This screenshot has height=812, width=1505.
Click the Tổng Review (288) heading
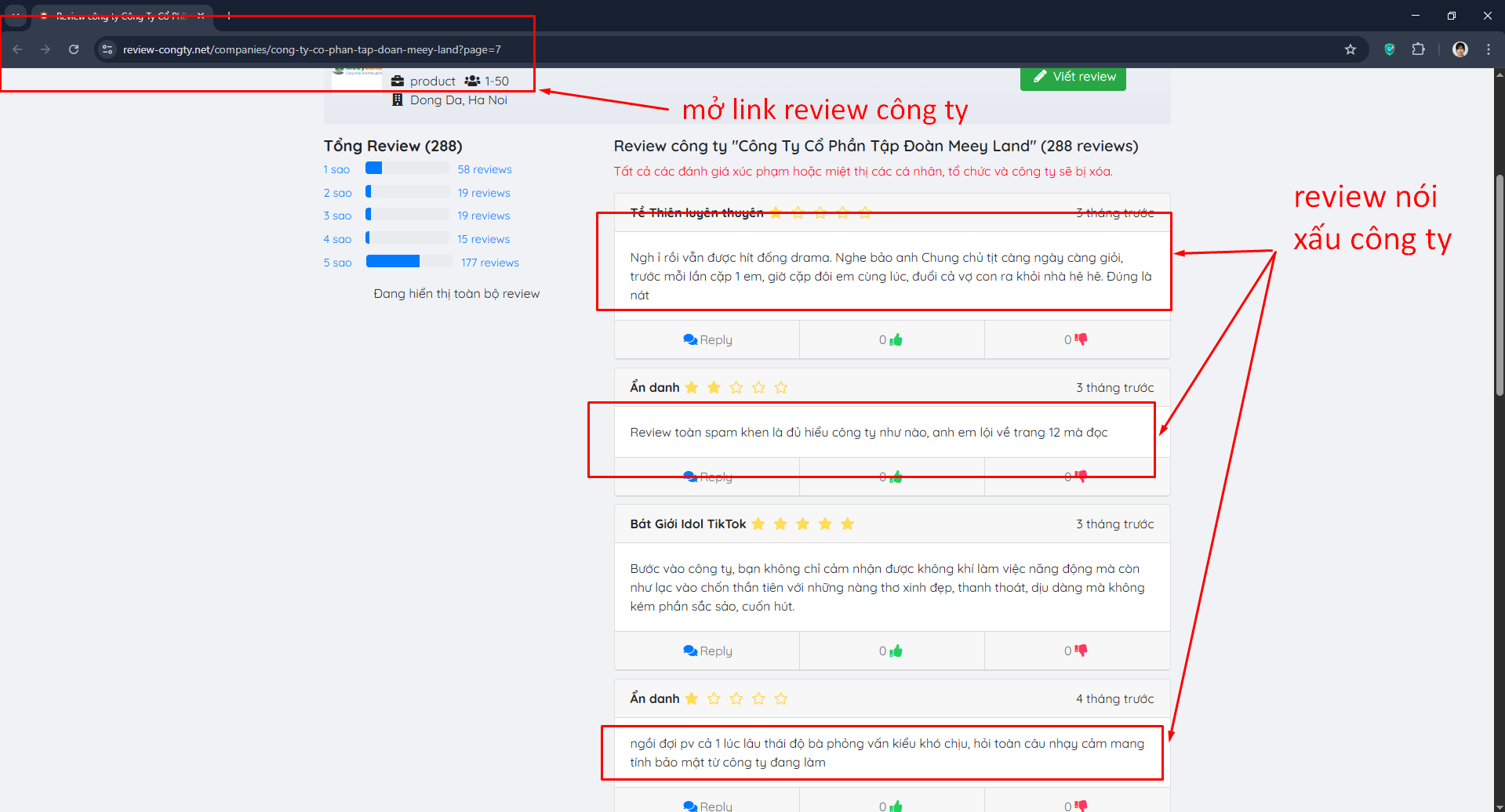[393, 146]
